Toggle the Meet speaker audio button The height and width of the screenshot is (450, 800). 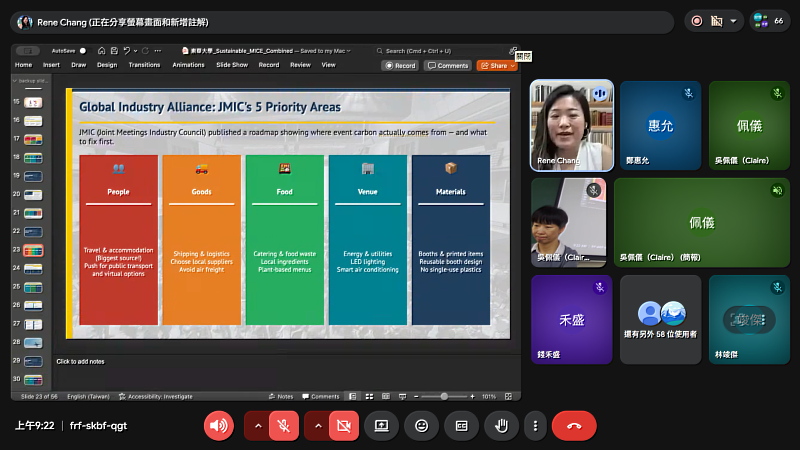point(219,426)
